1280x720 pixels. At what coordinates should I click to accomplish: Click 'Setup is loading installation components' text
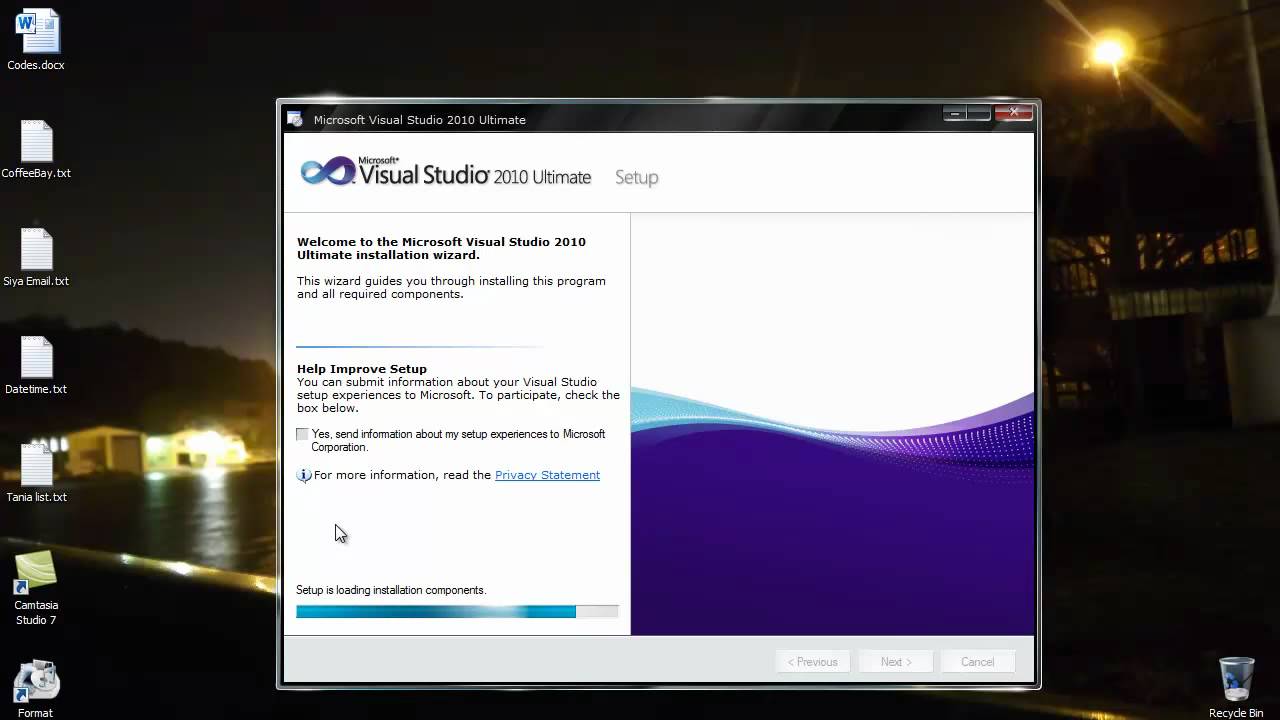391,590
